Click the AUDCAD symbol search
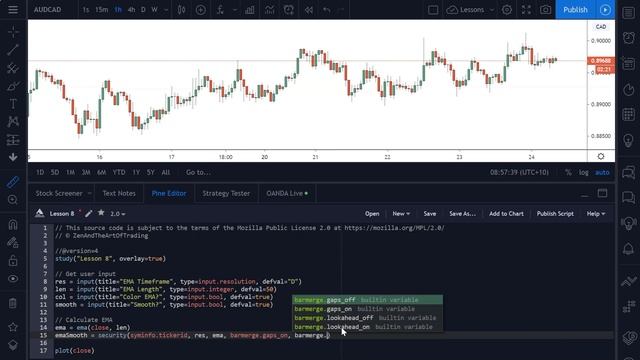Screen dimensions: 640x360 coord(47,9)
